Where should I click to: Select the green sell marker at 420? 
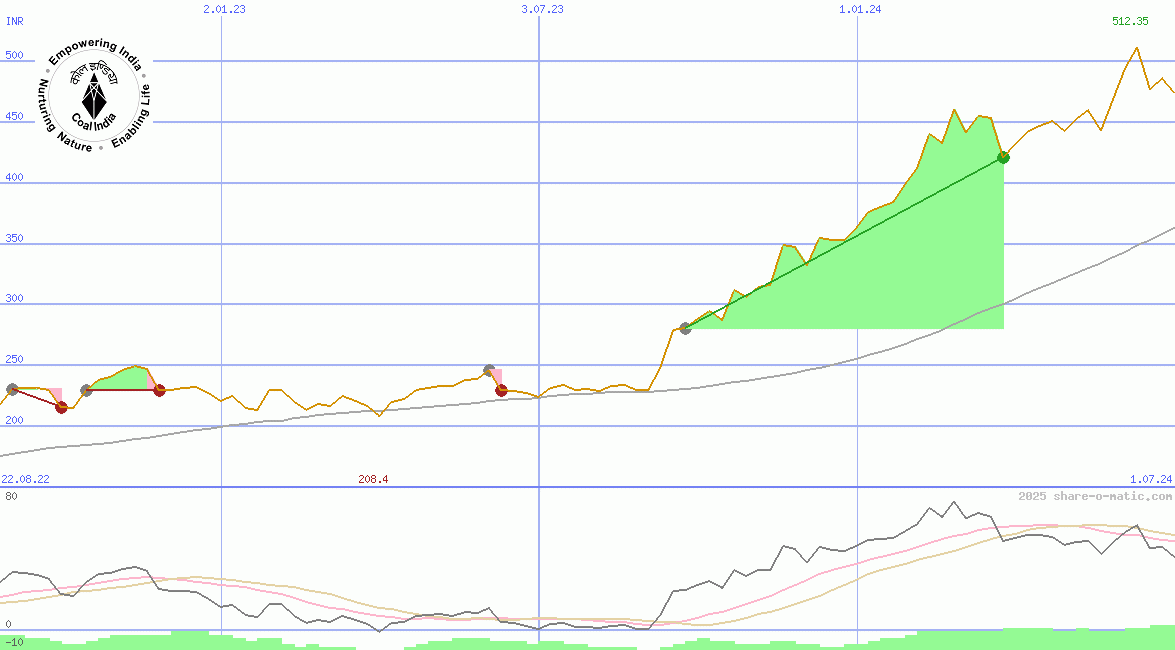pos(1003,157)
